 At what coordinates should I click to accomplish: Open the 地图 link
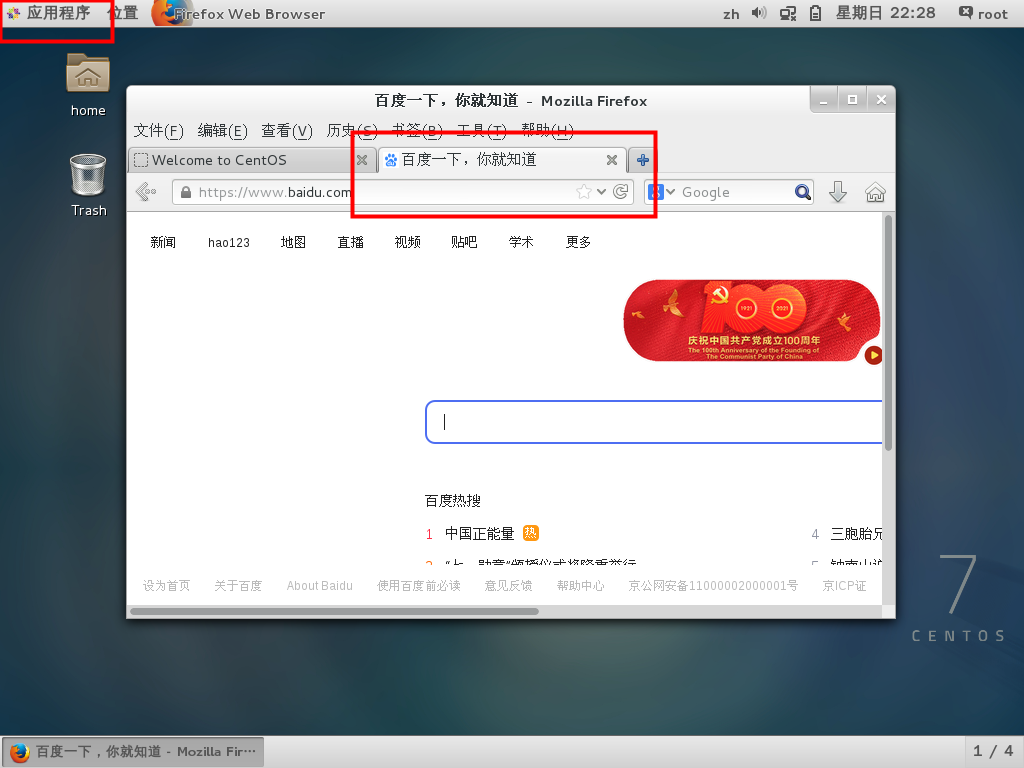click(293, 242)
